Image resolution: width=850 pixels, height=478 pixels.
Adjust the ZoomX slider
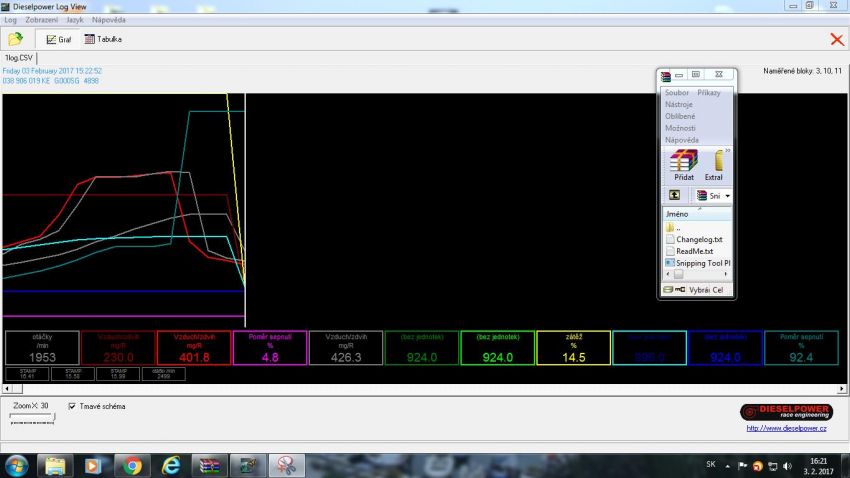[x=32, y=417]
